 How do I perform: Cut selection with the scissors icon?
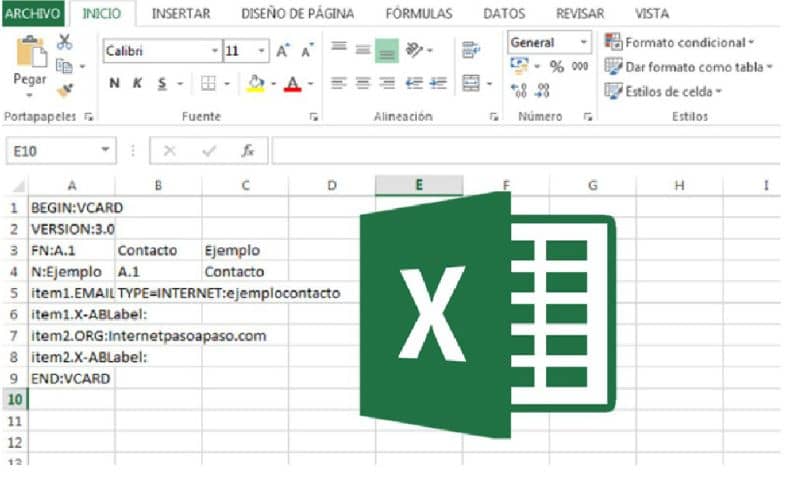[64, 42]
